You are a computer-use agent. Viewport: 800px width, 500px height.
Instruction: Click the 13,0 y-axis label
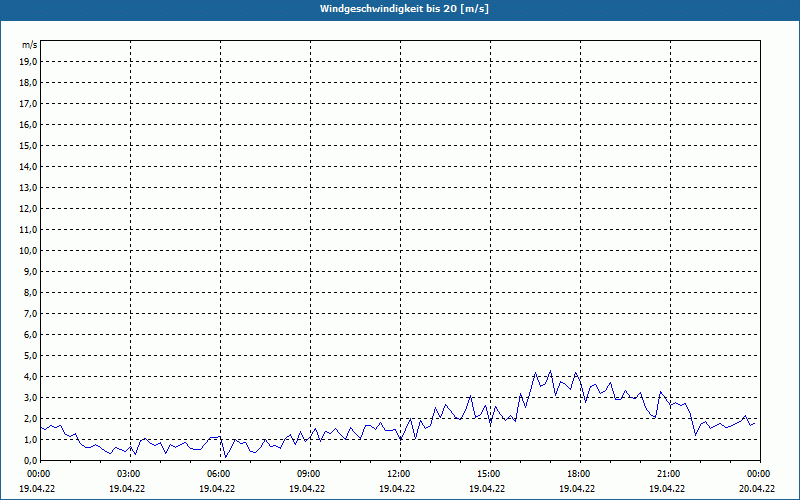point(29,187)
